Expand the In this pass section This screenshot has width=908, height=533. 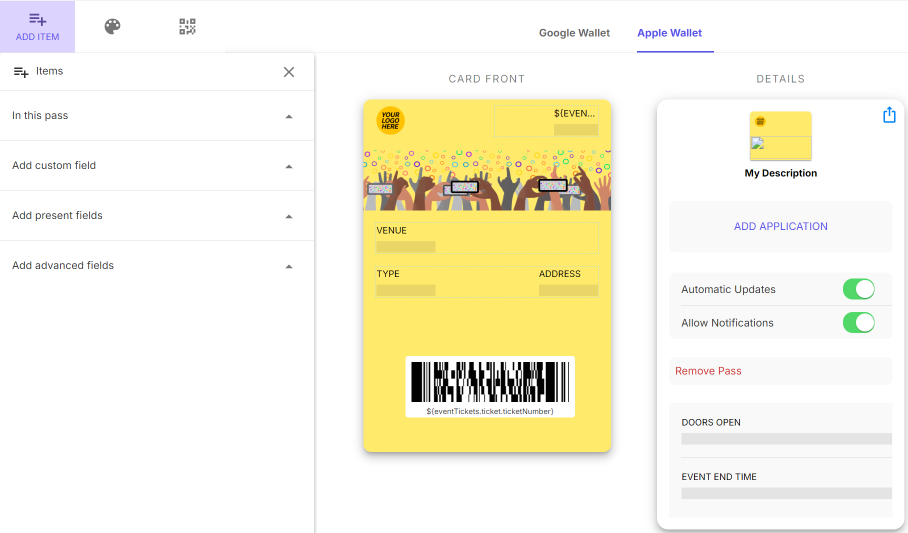(157, 116)
